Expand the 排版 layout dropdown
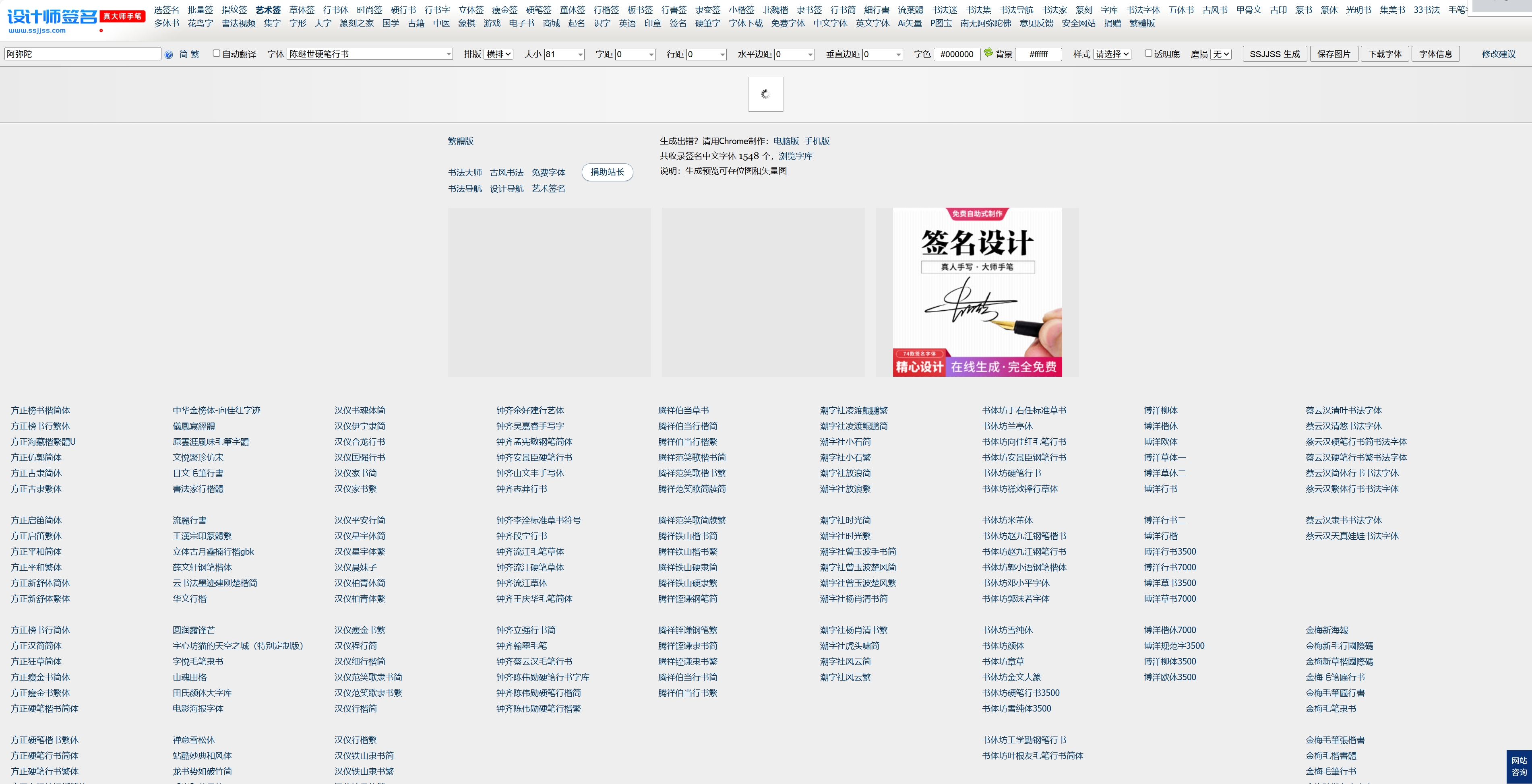The height and width of the screenshot is (784, 1532). pyautogui.click(x=498, y=54)
